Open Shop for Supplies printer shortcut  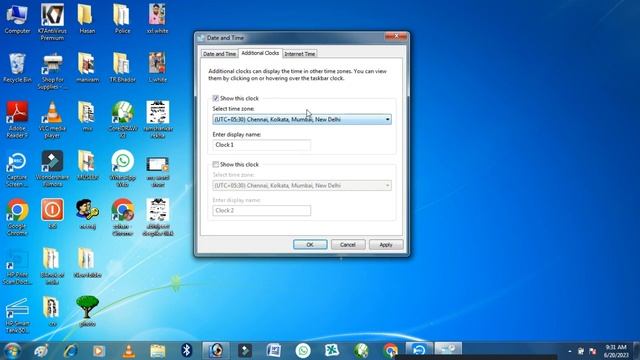[52, 71]
